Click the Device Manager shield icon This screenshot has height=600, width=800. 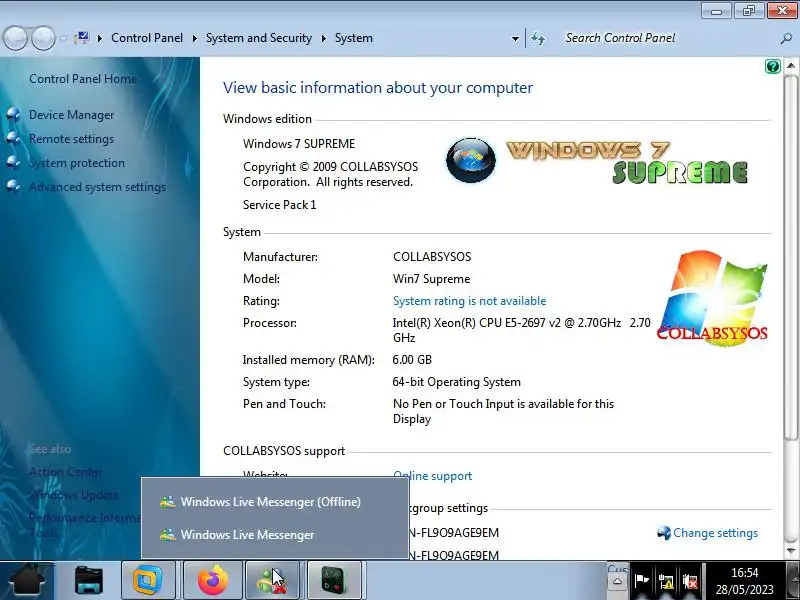(14, 114)
